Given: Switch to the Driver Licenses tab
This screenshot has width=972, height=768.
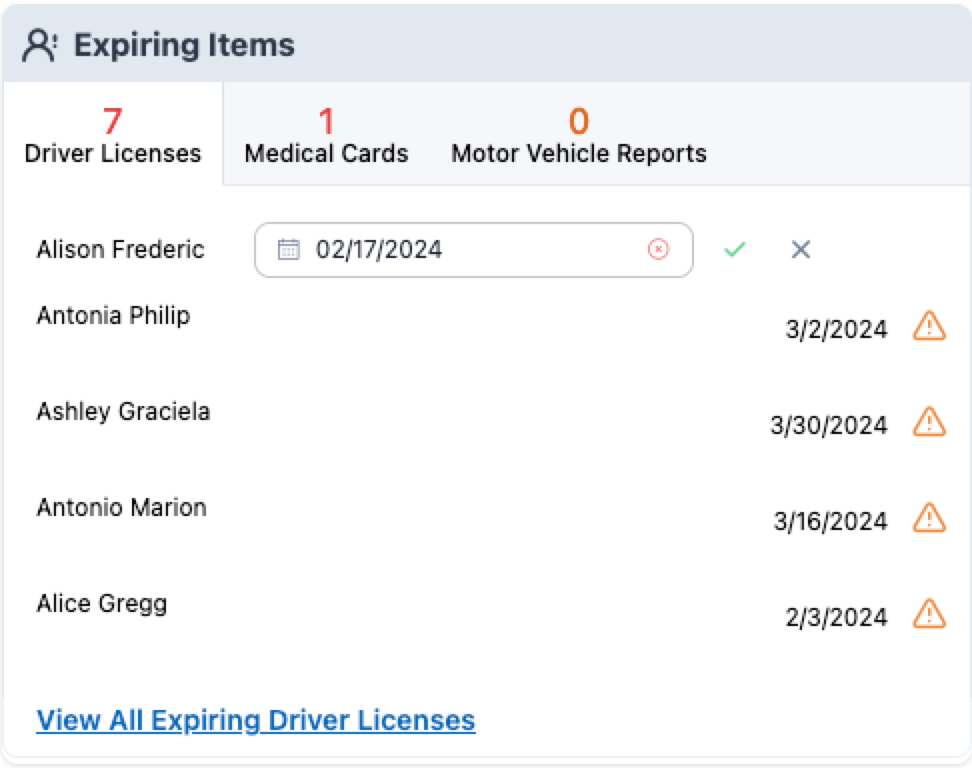Looking at the screenshot, I should (113, 136).
